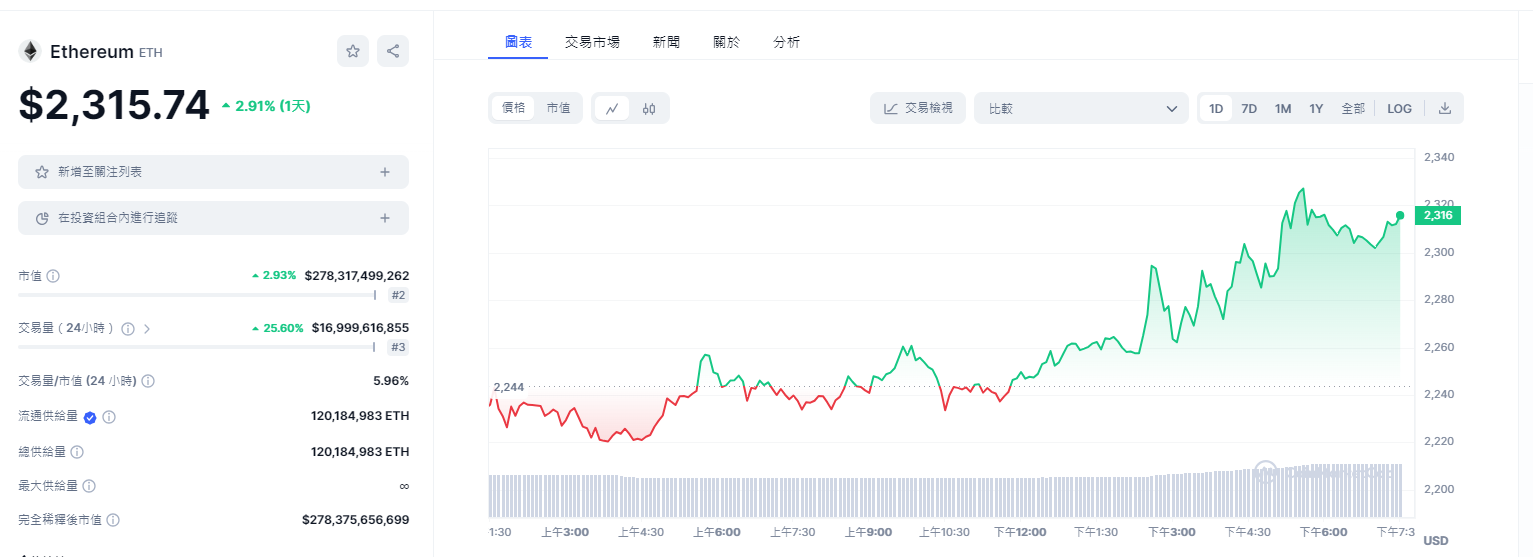Screen dimensions: 1533x557
Task: Open info icon next to 總供給量
Action: point(77,452)
